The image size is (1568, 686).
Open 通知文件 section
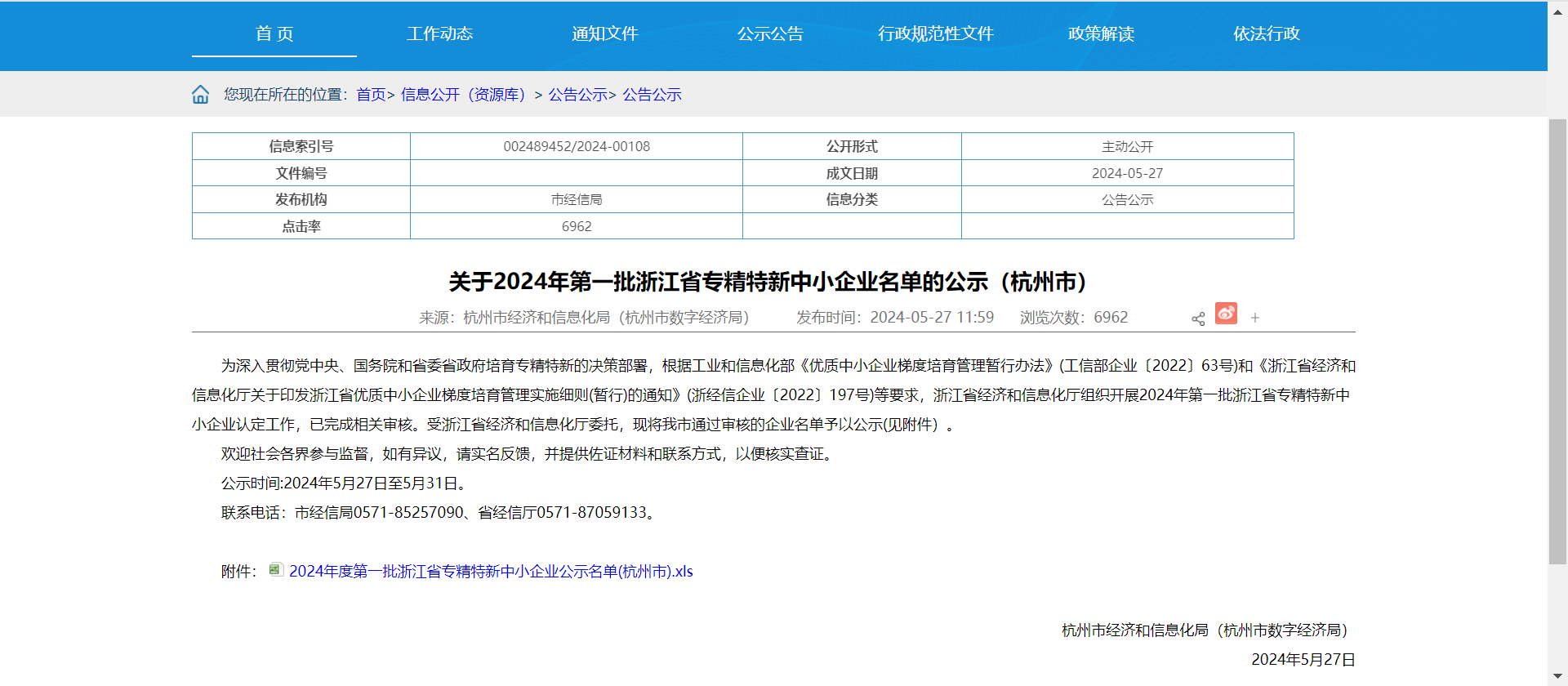click(x=604, y=34)
